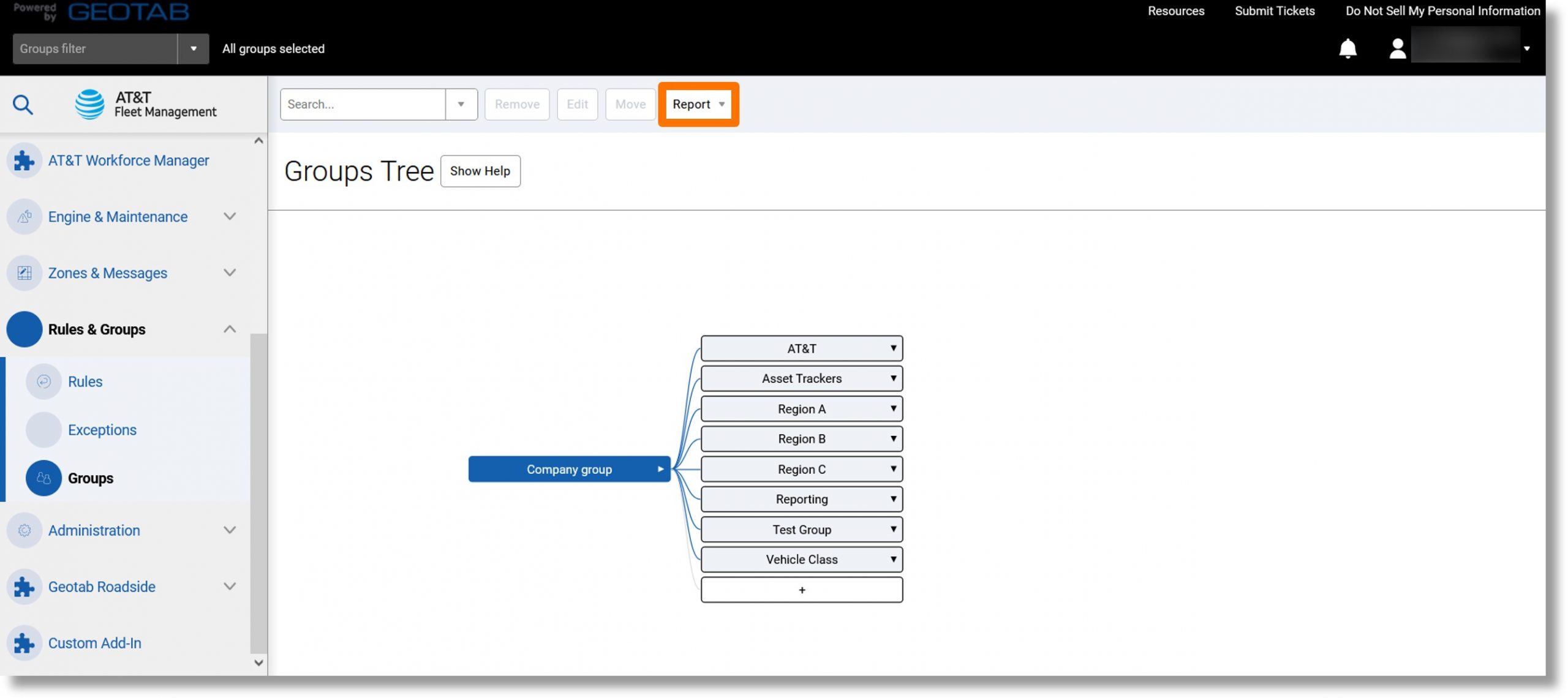Click the Search input field
The height and width of the screenshot is (698, 1568).
point(362,104)
